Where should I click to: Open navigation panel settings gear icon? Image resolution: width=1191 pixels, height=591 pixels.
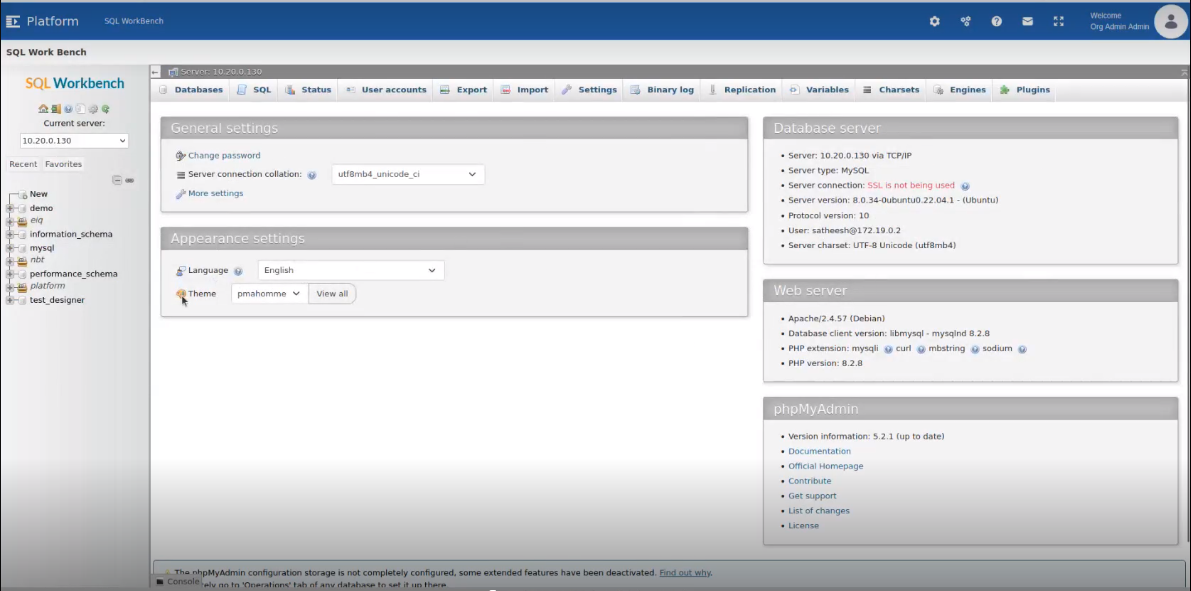(x=93, y=109)
